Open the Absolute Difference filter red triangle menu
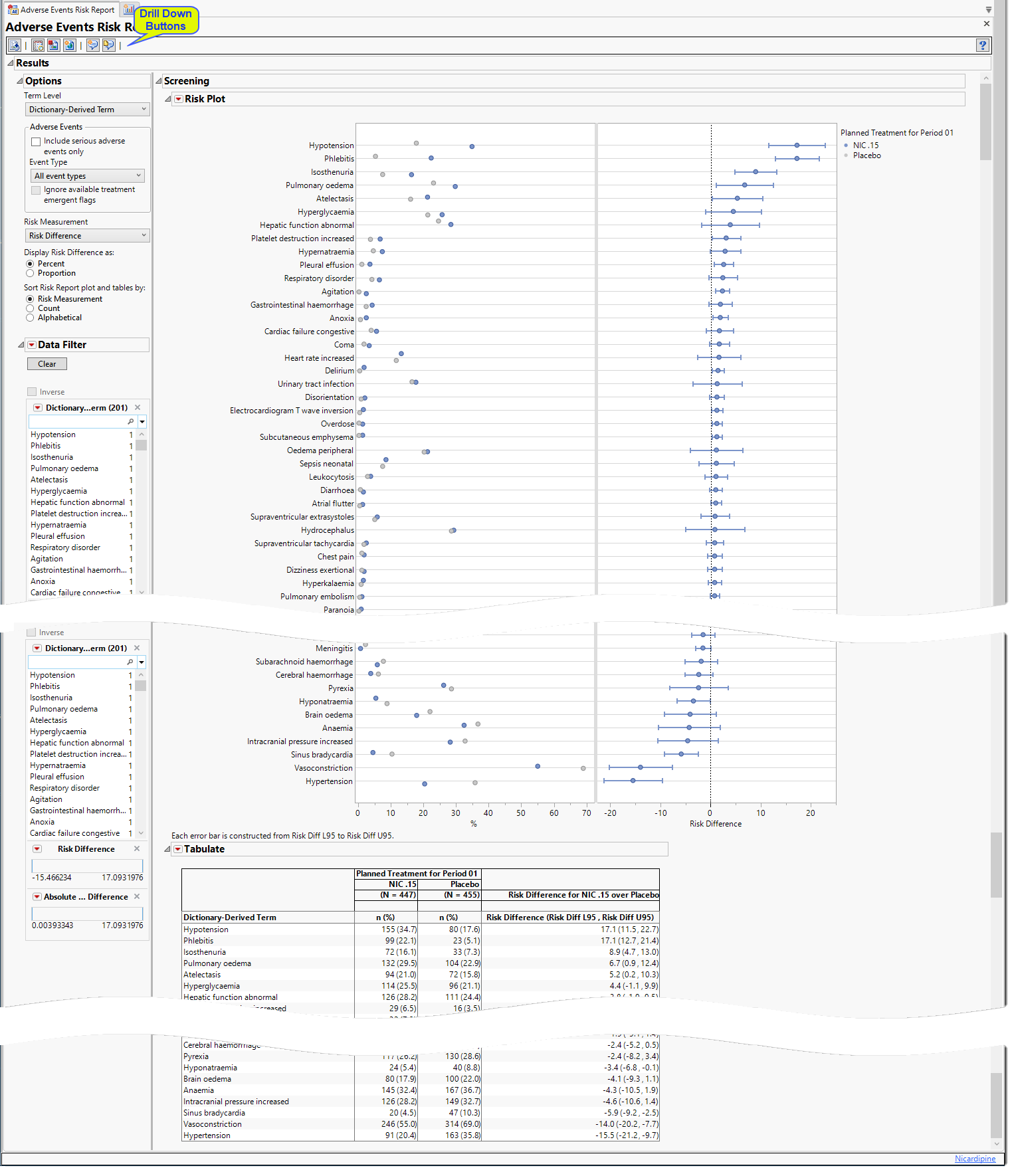Screen dimensions: 1010x1176 tap(37, 897)
